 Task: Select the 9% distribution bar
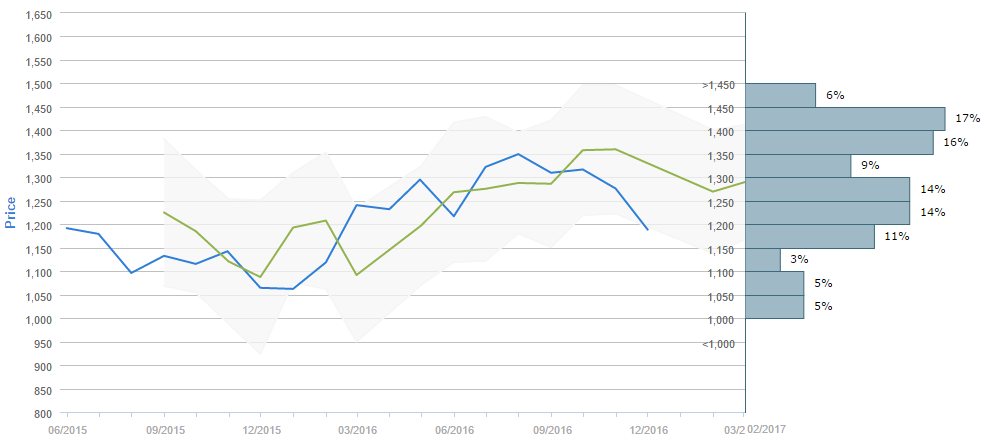coord(798,166)
